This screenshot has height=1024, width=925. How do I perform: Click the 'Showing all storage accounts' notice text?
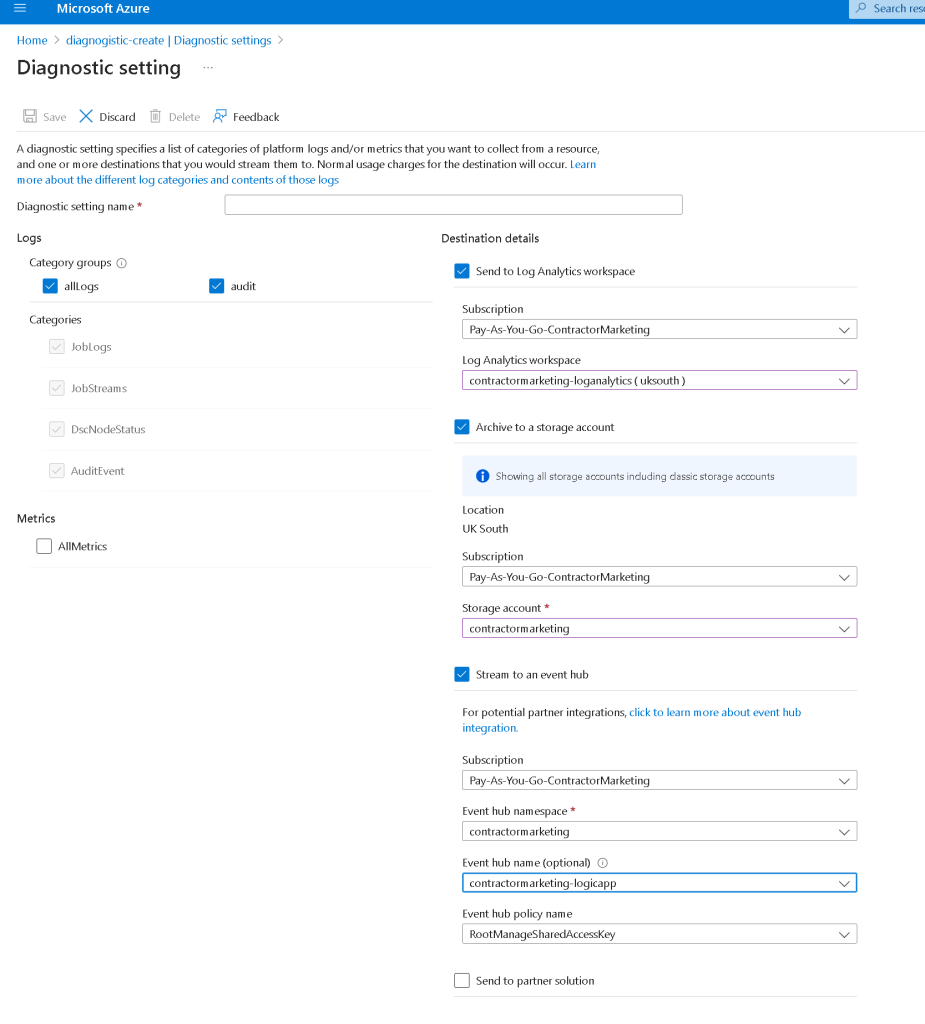click(x=635, y=477)
